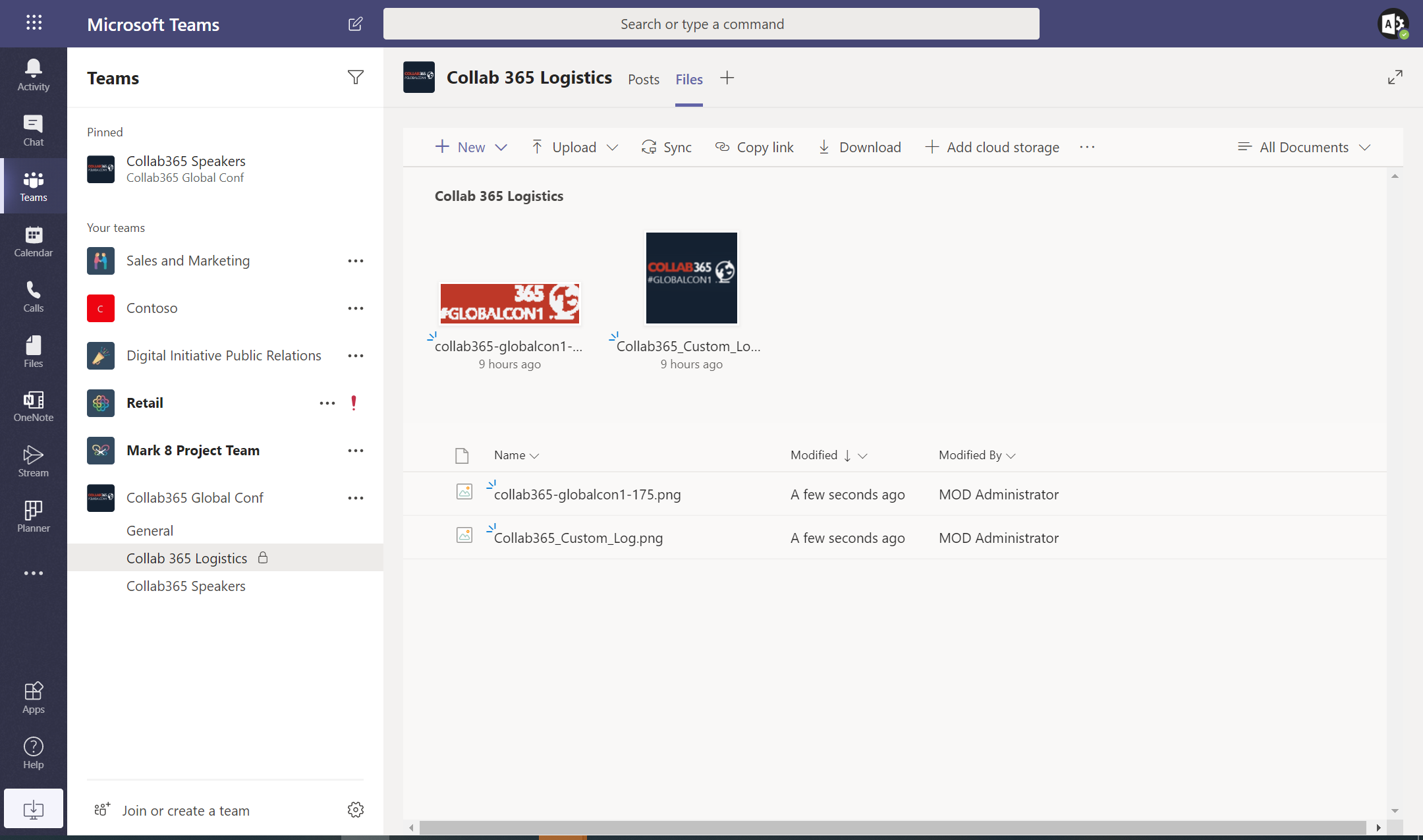Image resolution: width=1423 pixels, height=840 pixels.
Task: Collapse the Collab365 Global Conf team
Action: [194, 498]
